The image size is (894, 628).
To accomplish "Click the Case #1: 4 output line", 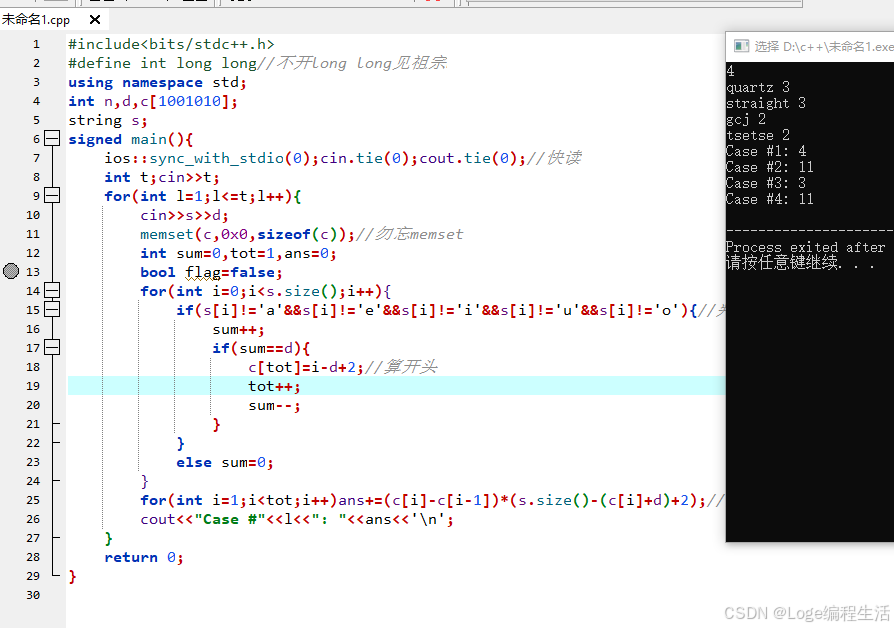I will (763, 151).
